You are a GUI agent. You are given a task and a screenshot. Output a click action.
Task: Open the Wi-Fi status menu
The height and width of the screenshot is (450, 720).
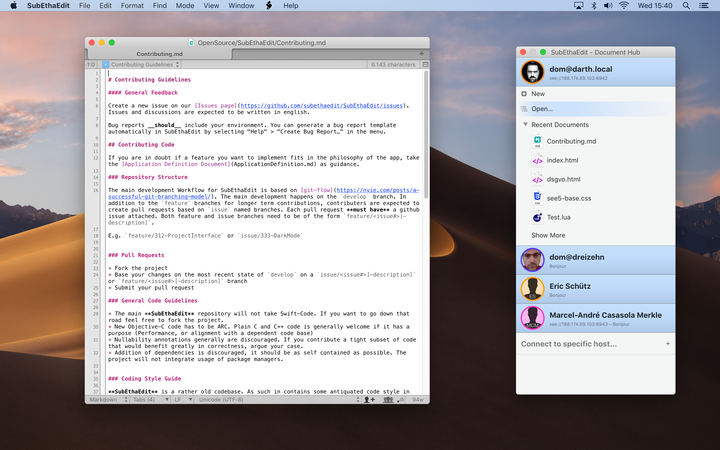click(624, 6)
